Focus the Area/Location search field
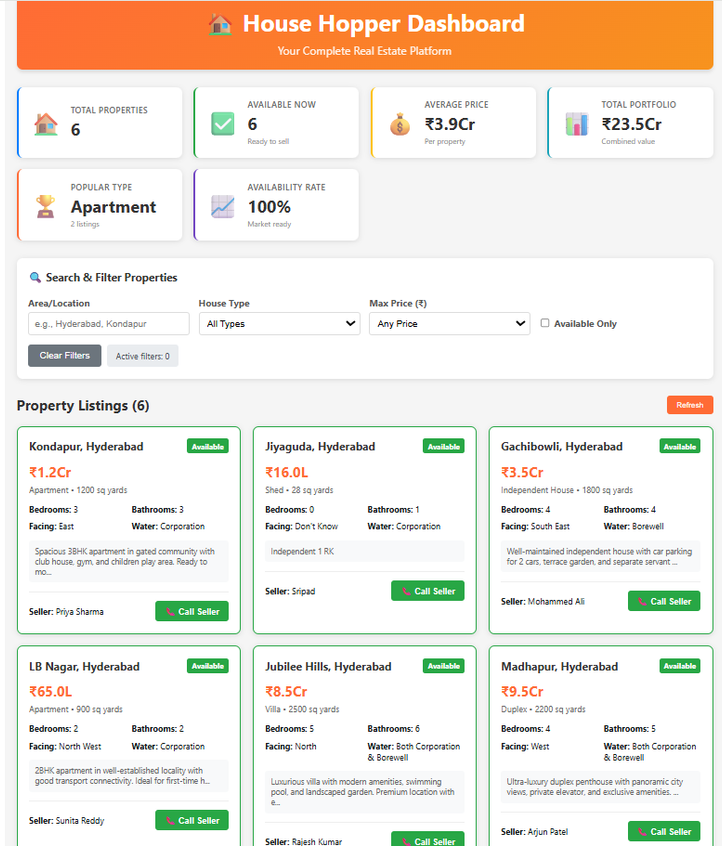Screen dimensions: 722x846 109,324
